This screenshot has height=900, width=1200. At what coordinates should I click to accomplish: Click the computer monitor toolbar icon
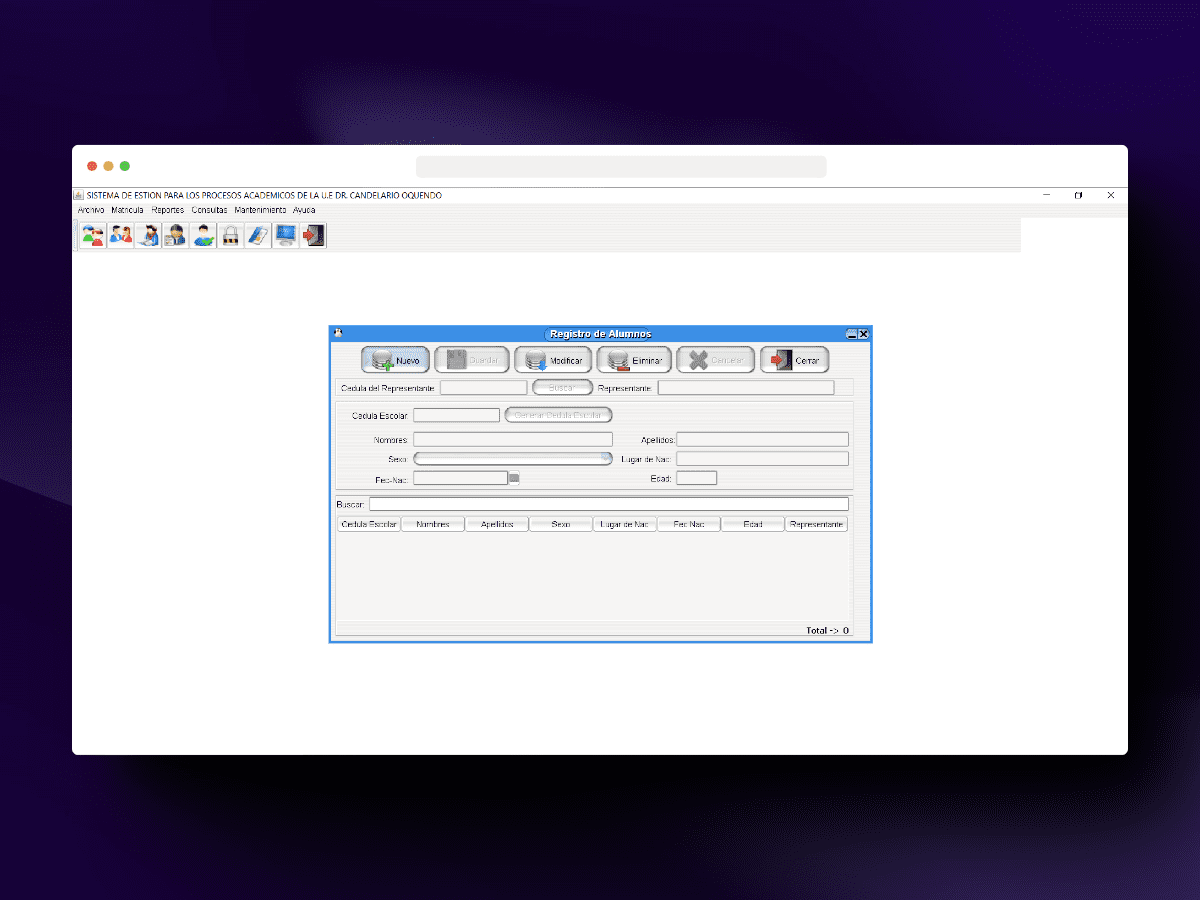(286, 236)
